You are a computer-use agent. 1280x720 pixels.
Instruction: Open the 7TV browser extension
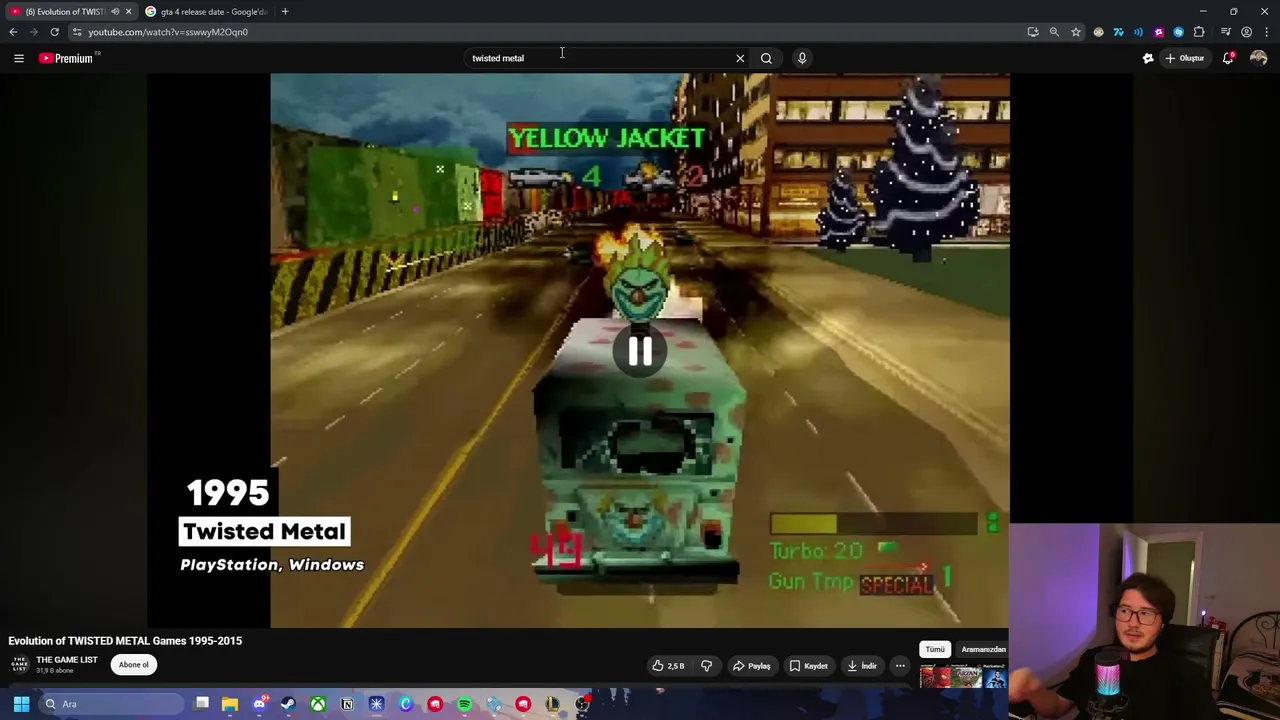coord(1118,32)
